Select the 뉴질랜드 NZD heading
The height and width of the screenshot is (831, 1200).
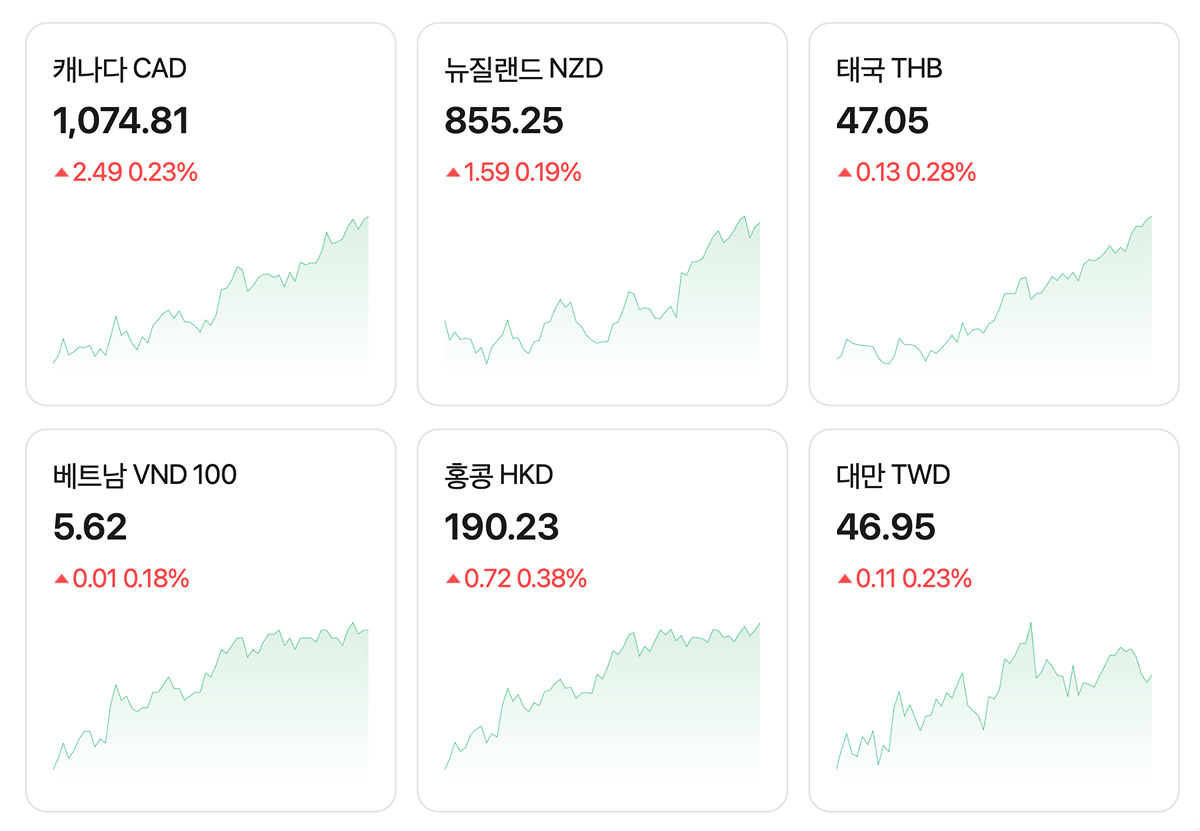tap(524, 69)
